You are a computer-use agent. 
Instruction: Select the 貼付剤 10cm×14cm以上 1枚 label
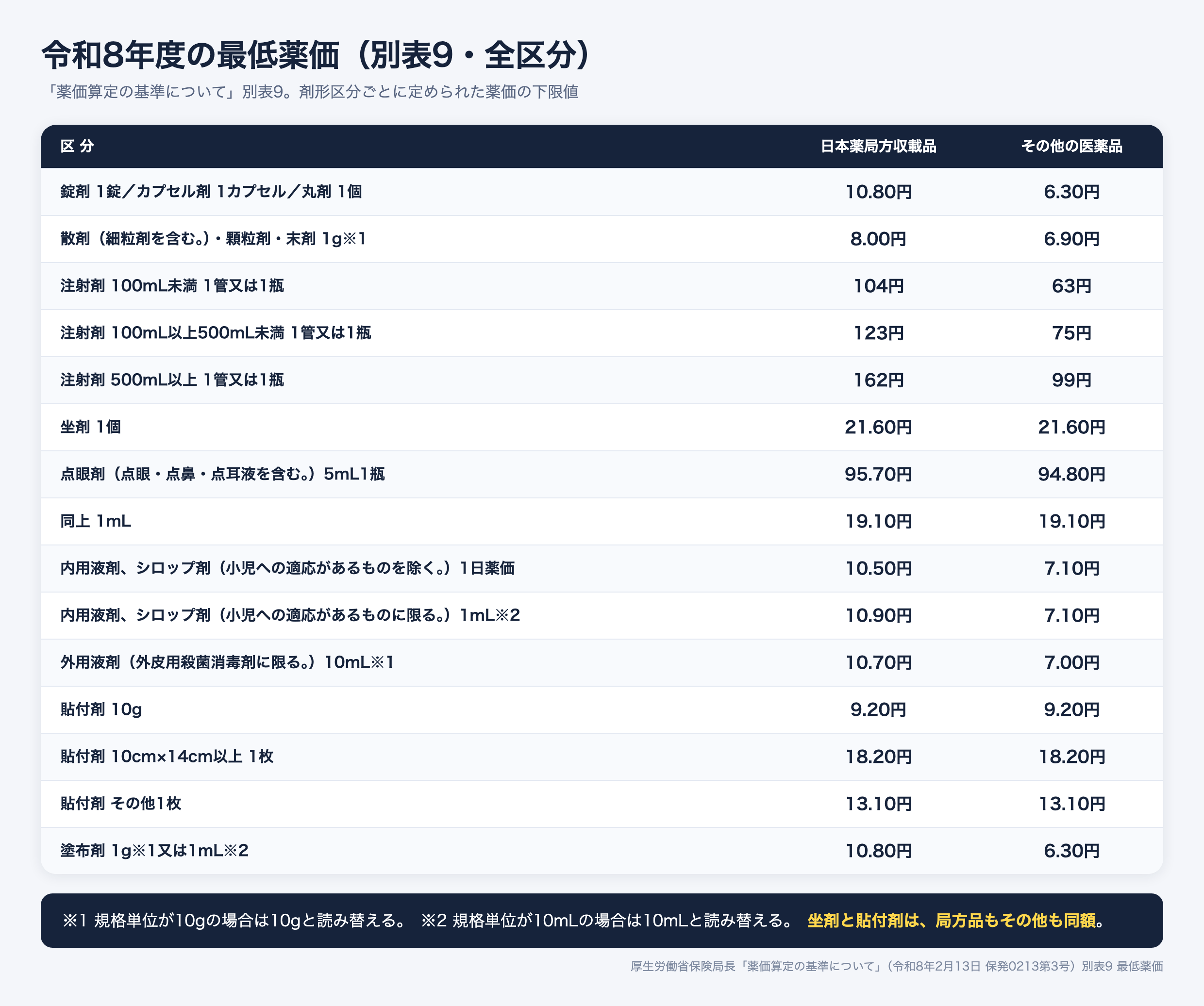(167, 756)
